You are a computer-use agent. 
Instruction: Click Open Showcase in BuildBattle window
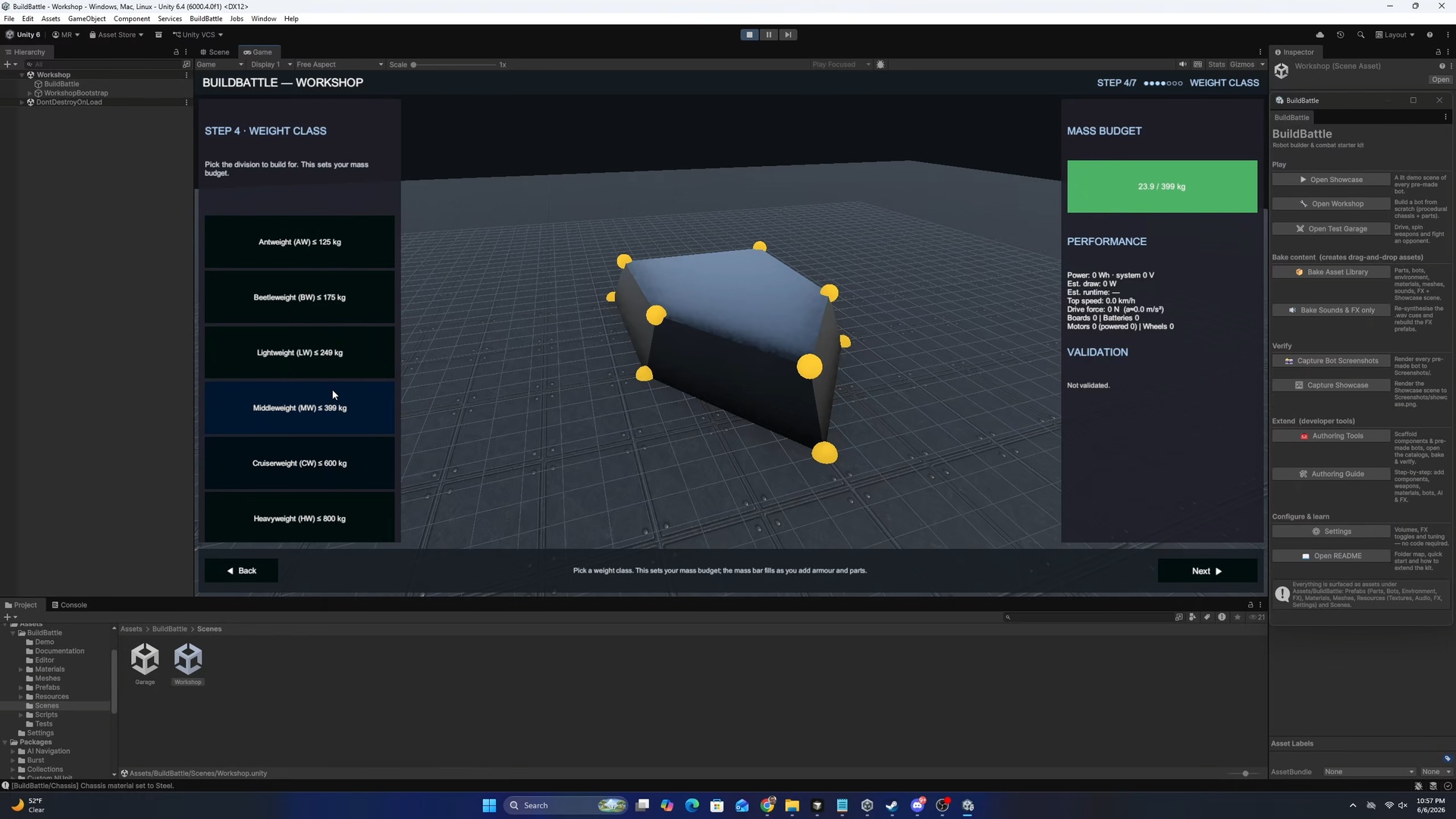[x=1331, y=180]
